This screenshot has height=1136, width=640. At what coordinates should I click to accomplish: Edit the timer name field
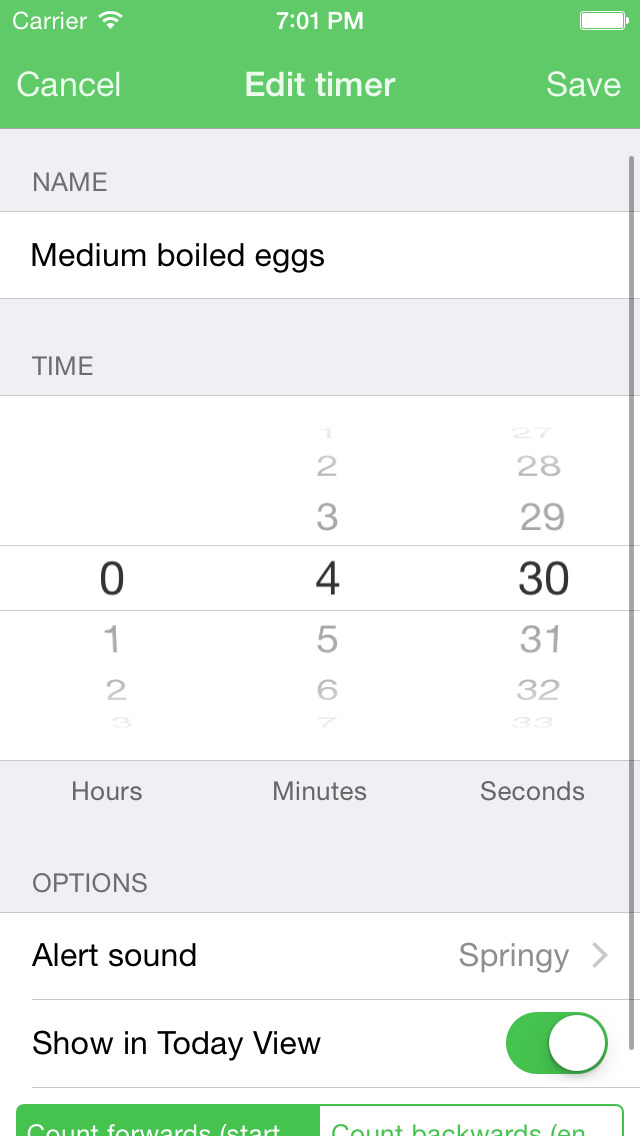[x=177, y=255]
